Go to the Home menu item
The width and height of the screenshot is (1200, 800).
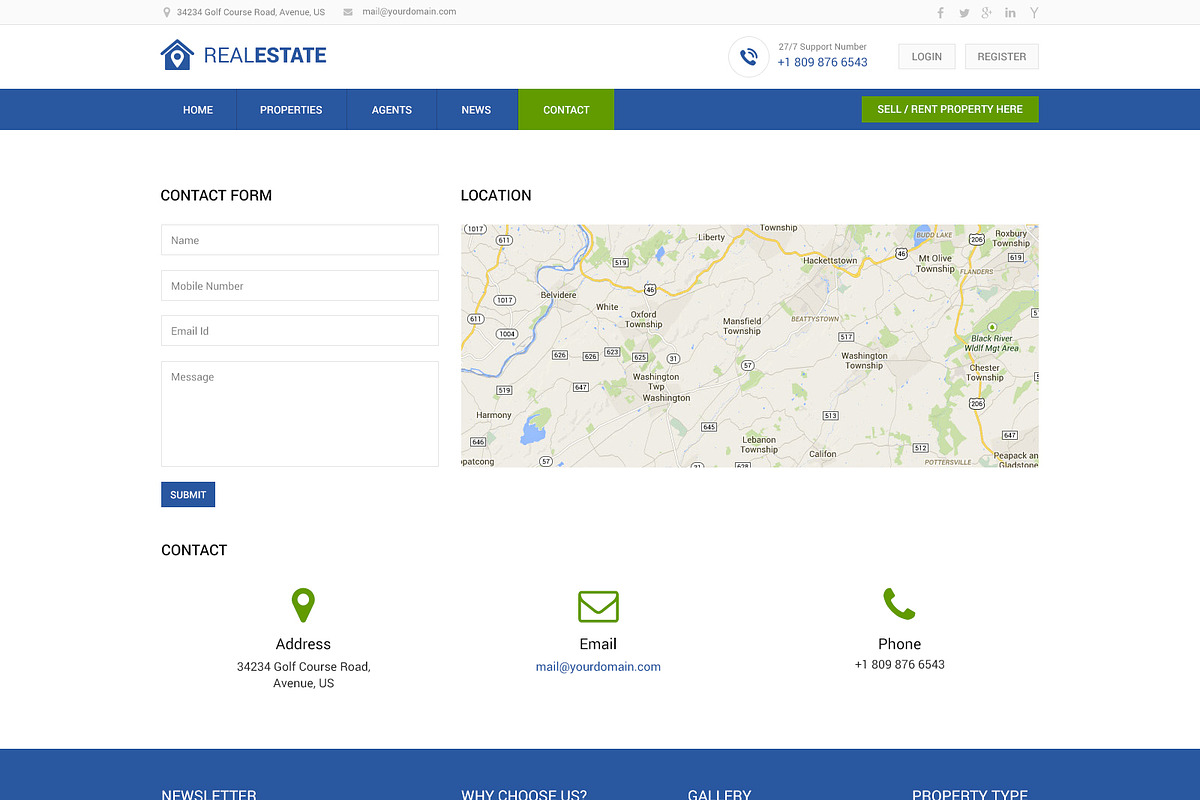pos(198,110)
